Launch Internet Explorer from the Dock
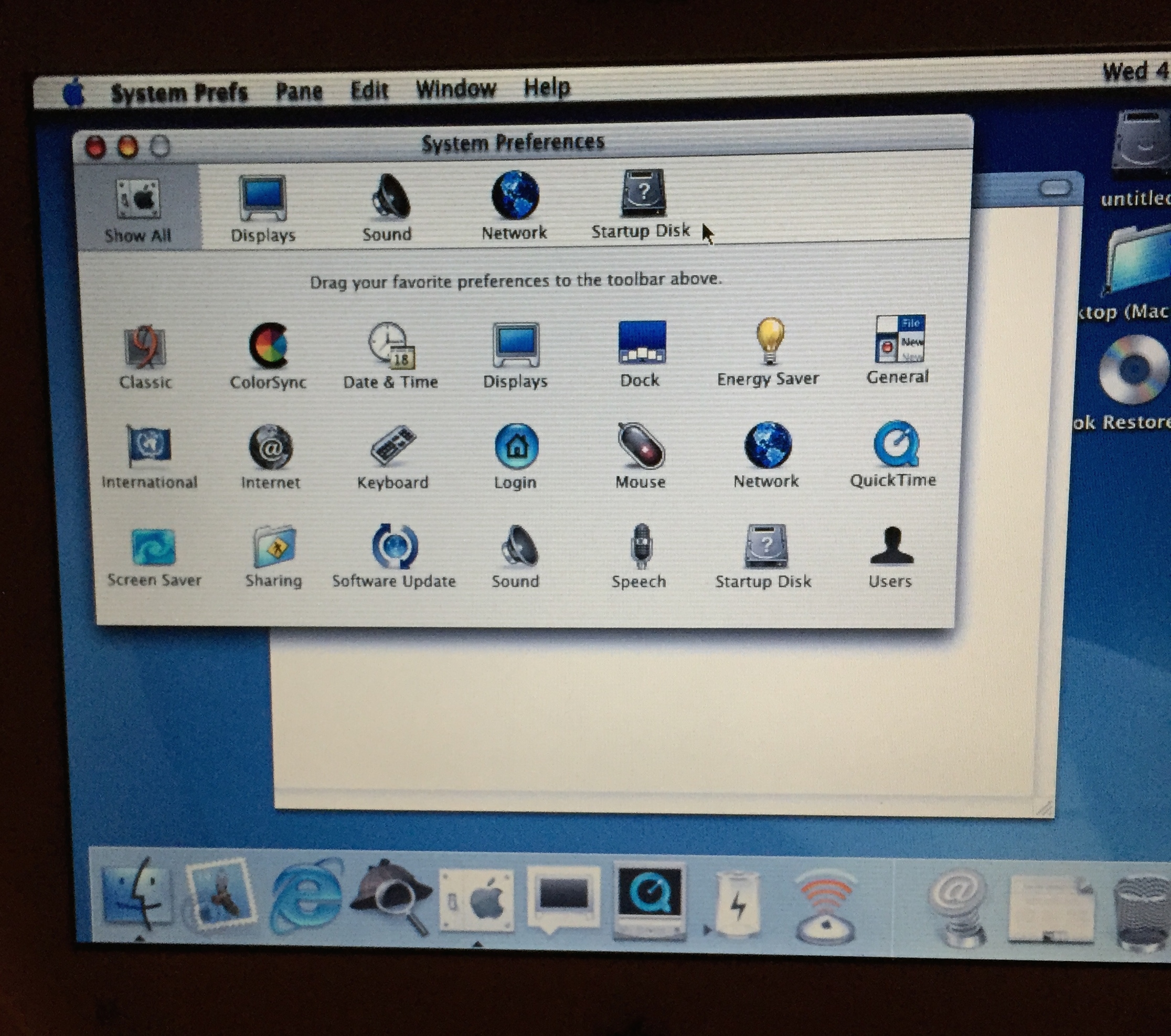The image size is (1171, 1036). click(307, 897)
